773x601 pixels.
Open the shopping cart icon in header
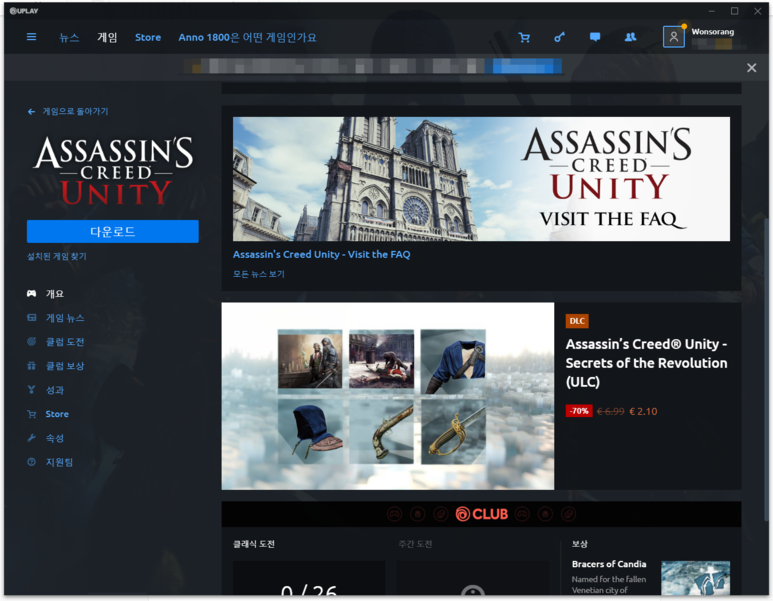click(524, 37)
